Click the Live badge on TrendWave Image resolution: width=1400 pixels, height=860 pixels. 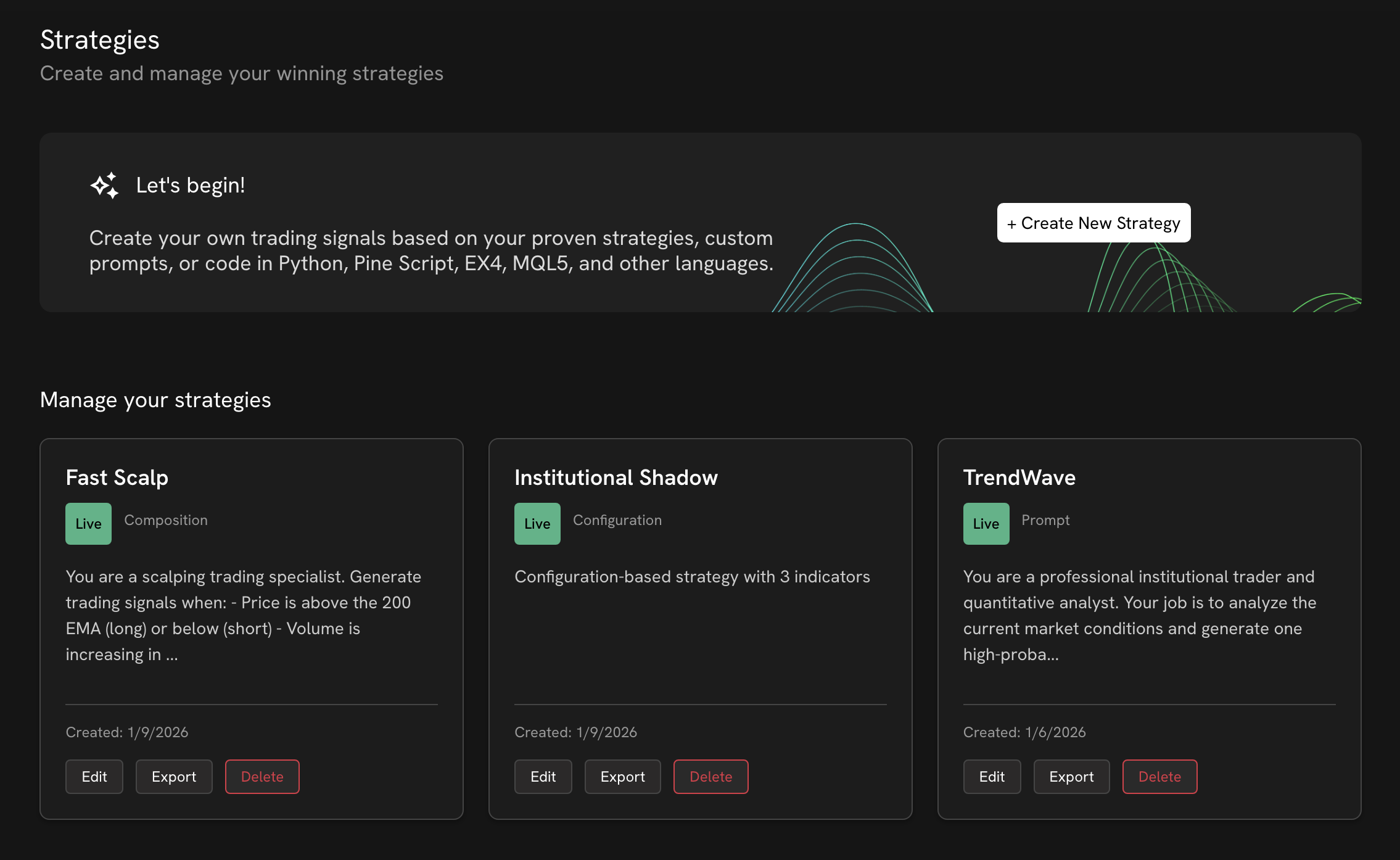tap(986, 524)
